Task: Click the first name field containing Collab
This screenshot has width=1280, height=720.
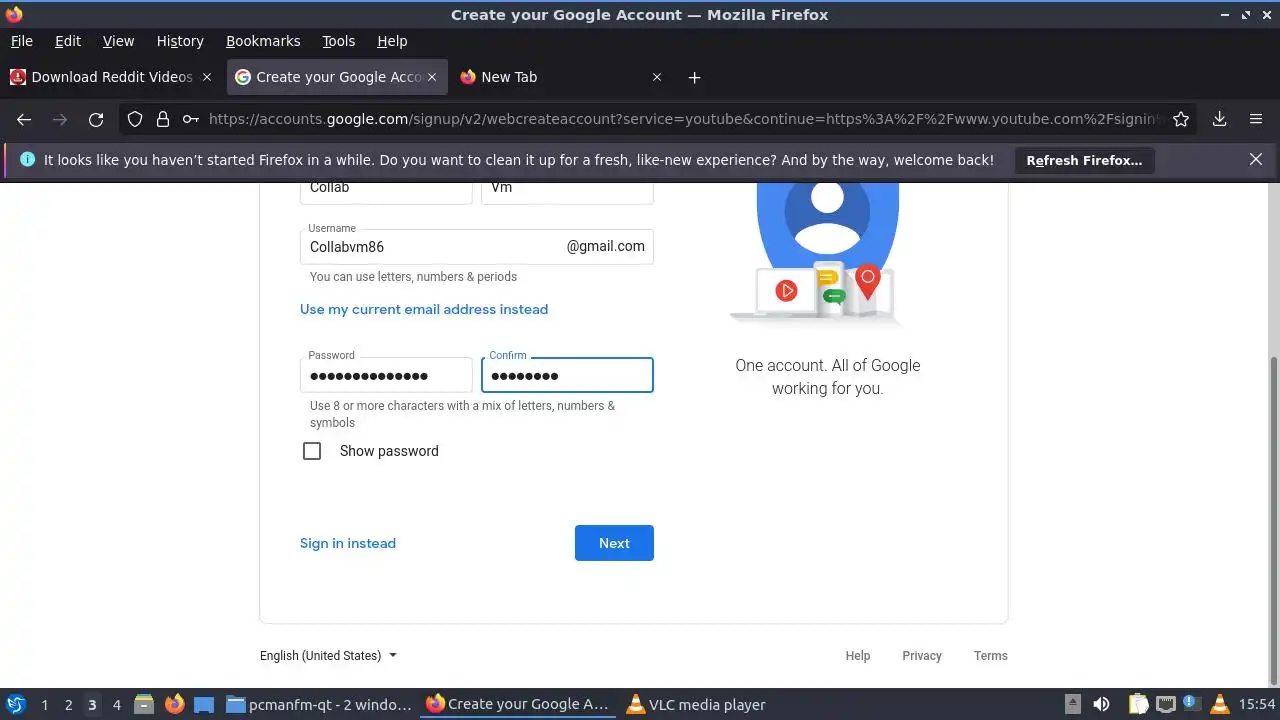Action: (x=386, y=193)
